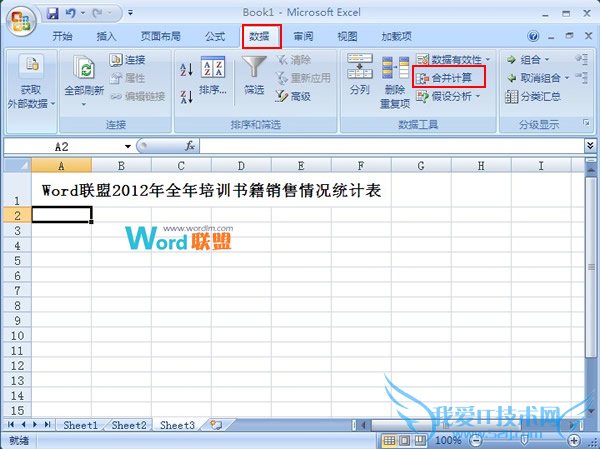Open the Name Box dropdown arrow
600x449 pixels.
tap(127, 146)
